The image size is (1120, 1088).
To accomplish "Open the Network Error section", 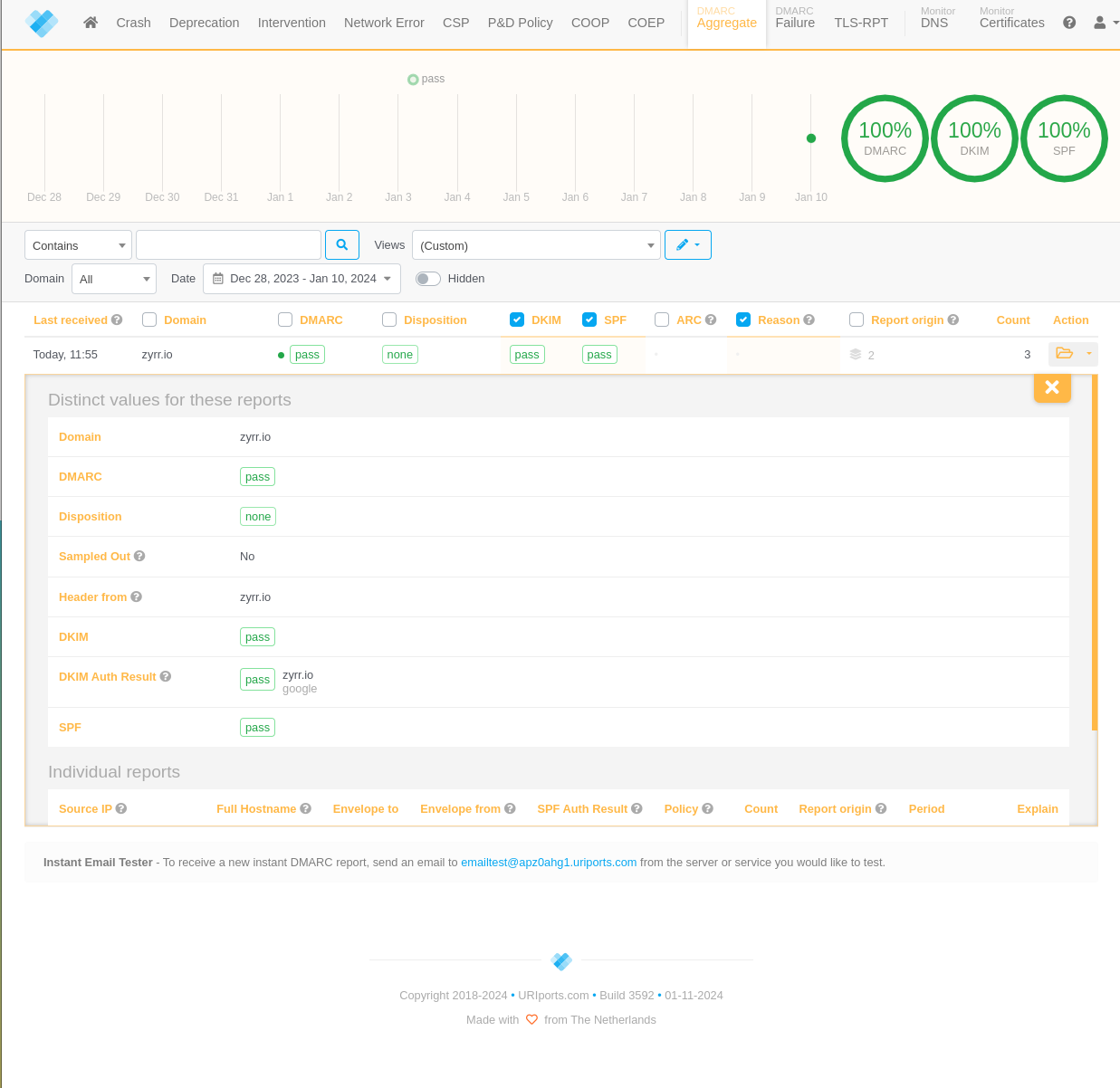I will (x=384, y=22).
